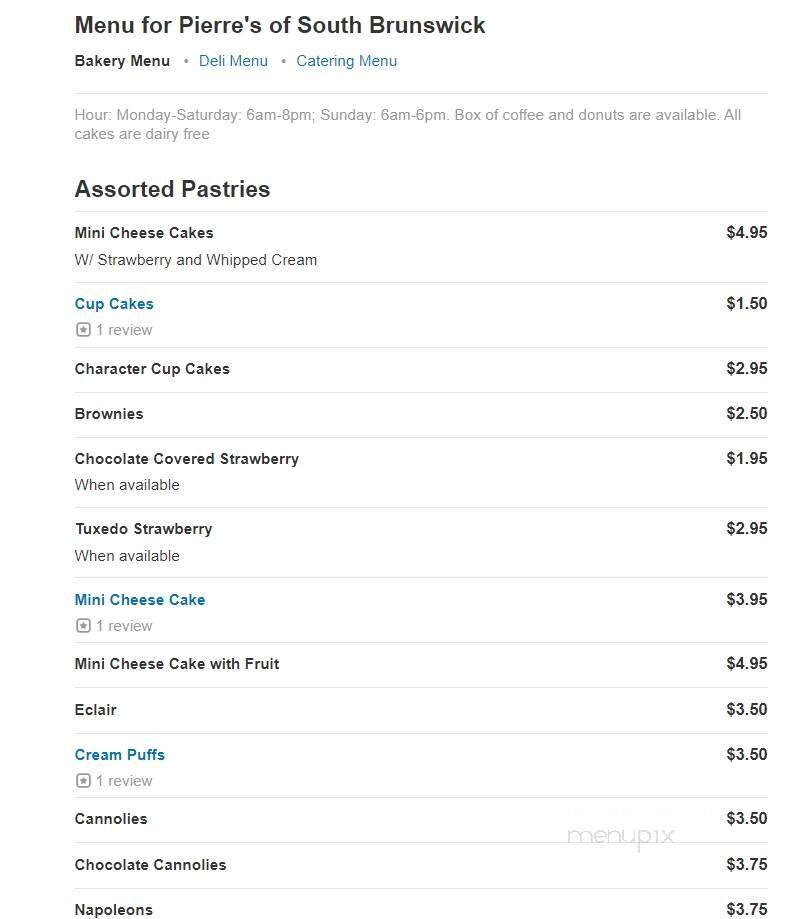Click the review star icon under Cup Cakes
Image resolution: width=800 pixels, height=919 pixels.
82,330
